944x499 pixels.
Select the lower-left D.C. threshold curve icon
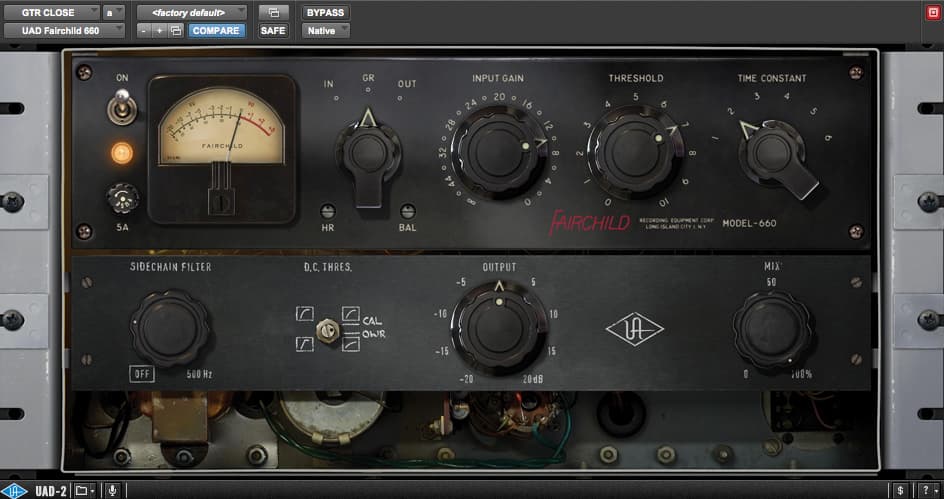(305, 344)
